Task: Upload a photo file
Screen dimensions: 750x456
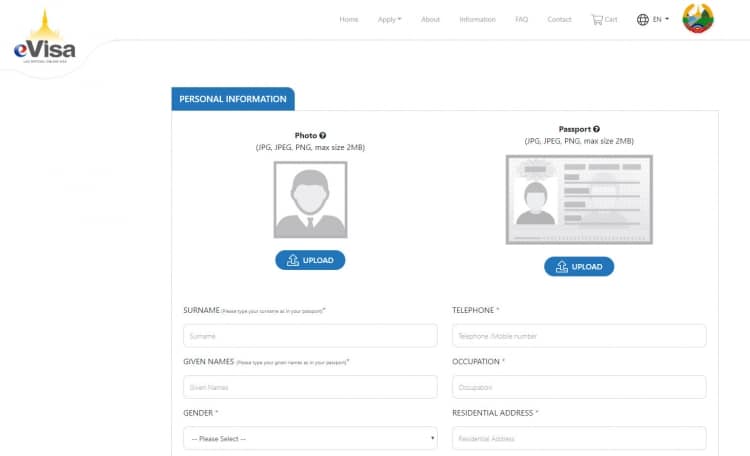Action: [310, 260]
